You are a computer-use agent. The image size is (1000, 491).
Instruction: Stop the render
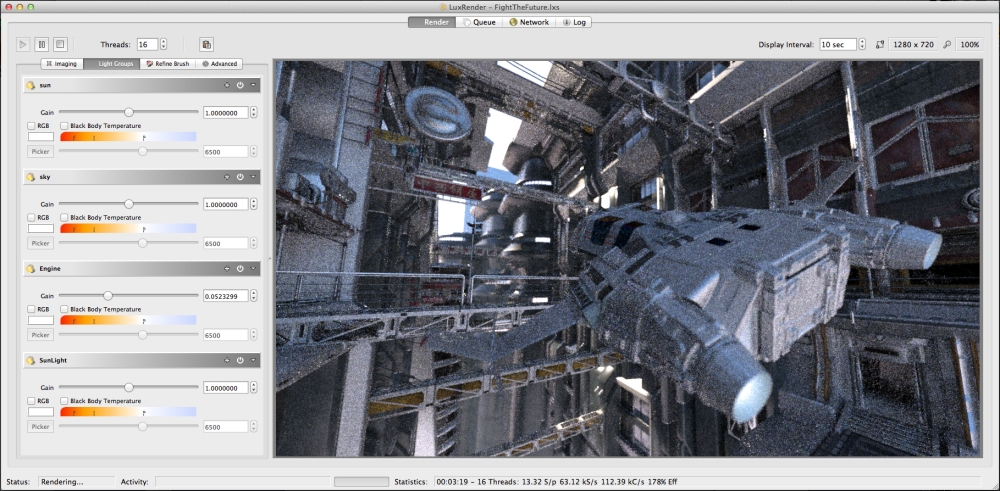60,45
